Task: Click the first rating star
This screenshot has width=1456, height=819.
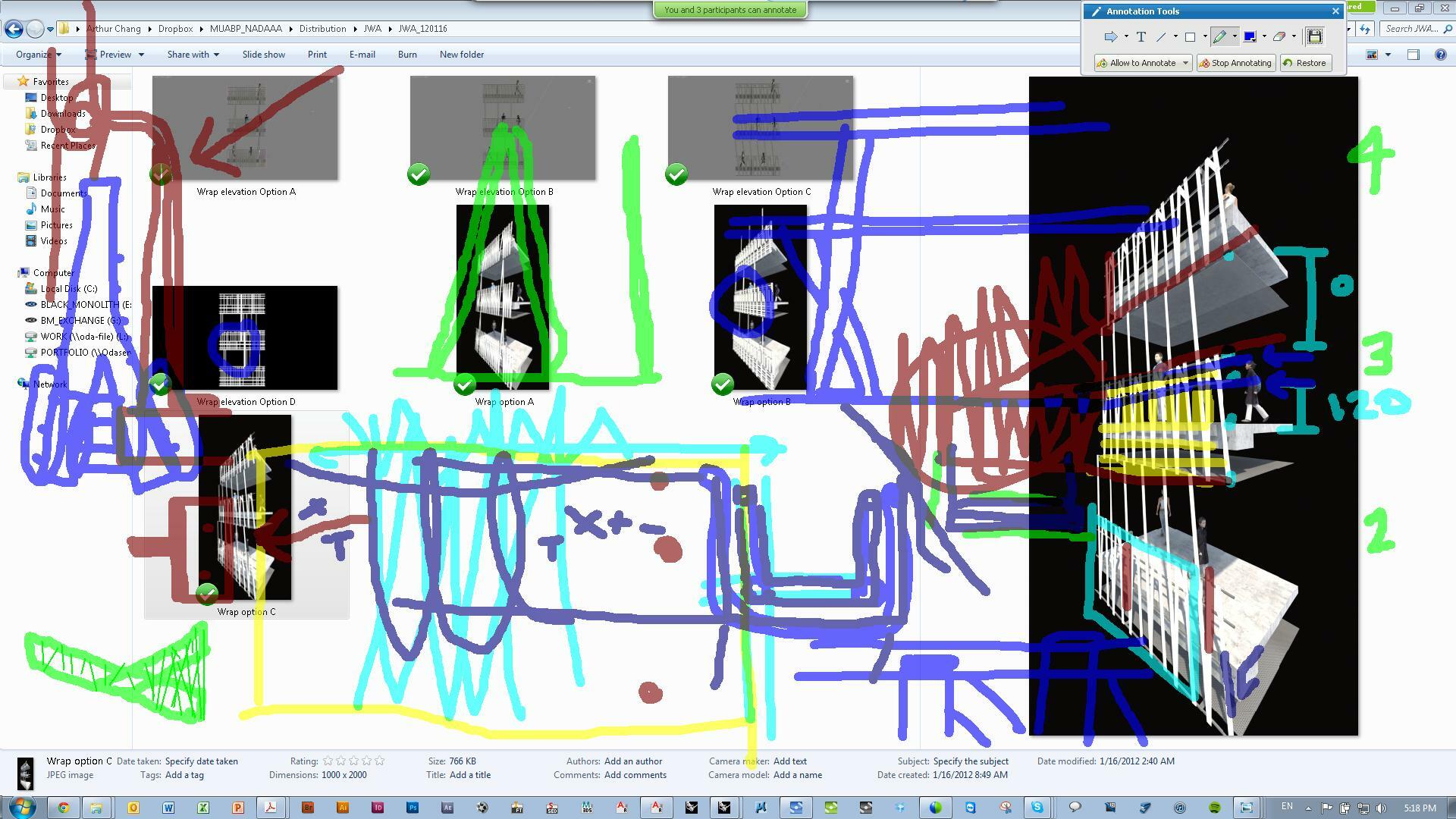Action: (x=328, y=761)
